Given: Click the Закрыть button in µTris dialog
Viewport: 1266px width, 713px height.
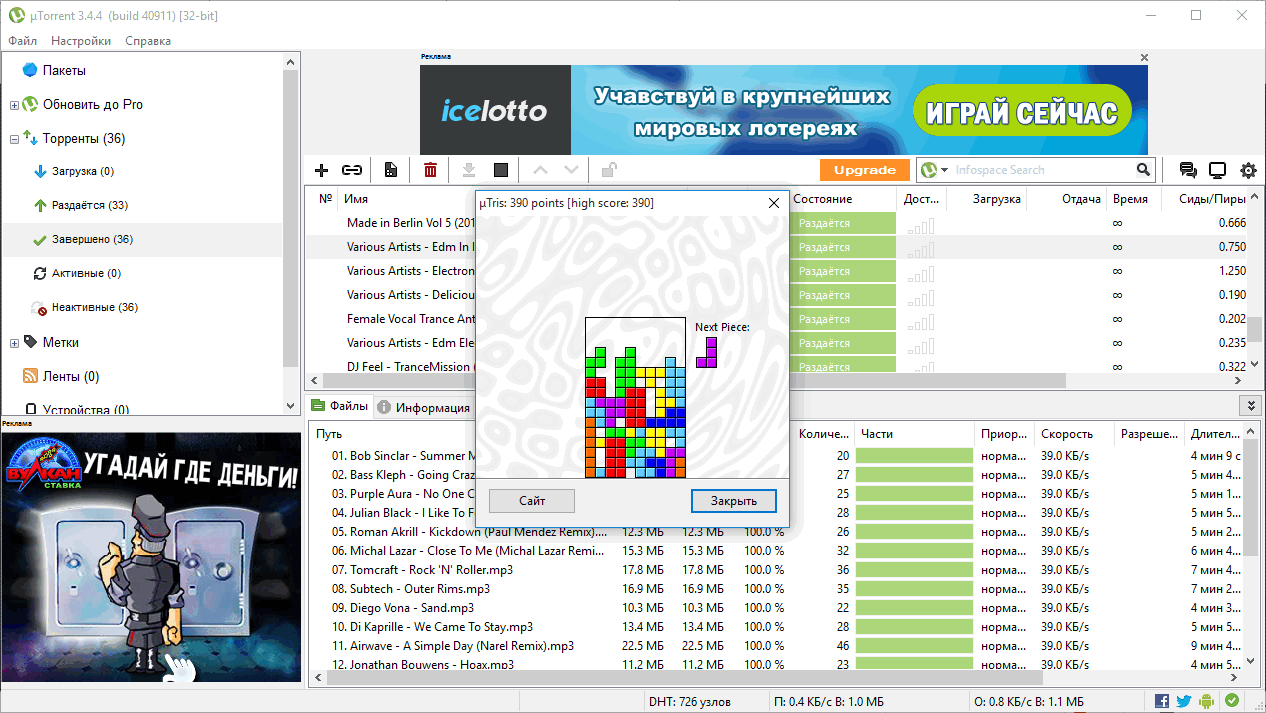Looking at the screenshot, I should 734,500.
